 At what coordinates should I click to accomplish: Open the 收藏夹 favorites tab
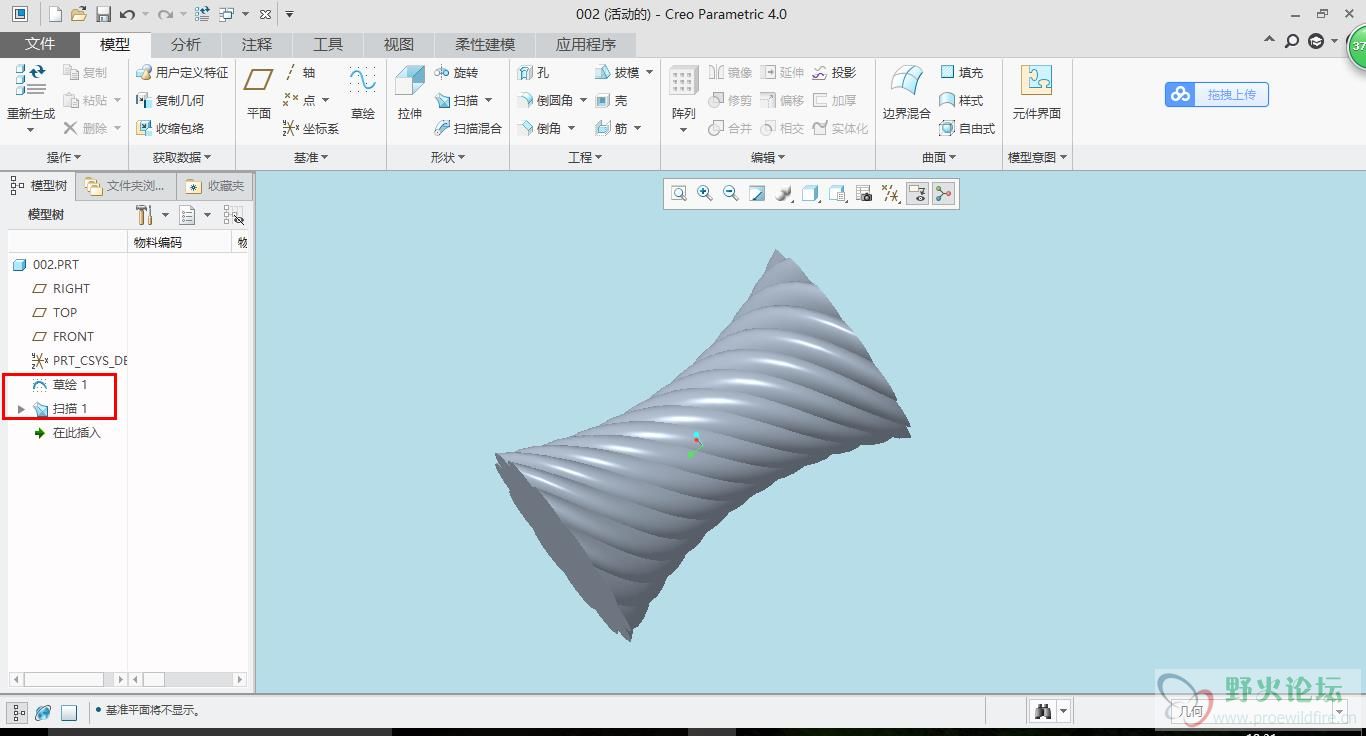tap(215, 186)
